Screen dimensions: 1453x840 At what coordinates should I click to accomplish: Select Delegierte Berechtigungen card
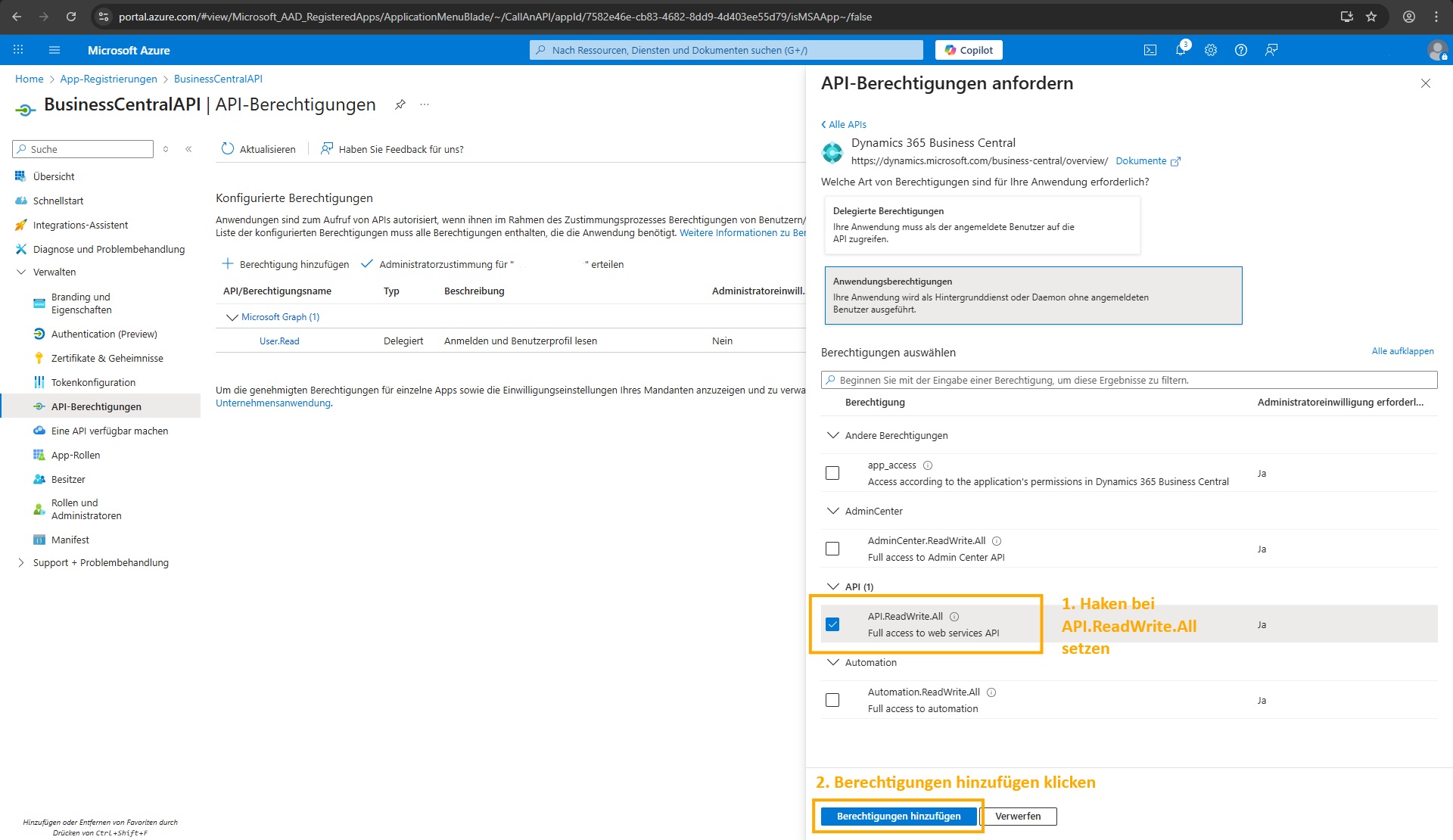coord(982,225)
